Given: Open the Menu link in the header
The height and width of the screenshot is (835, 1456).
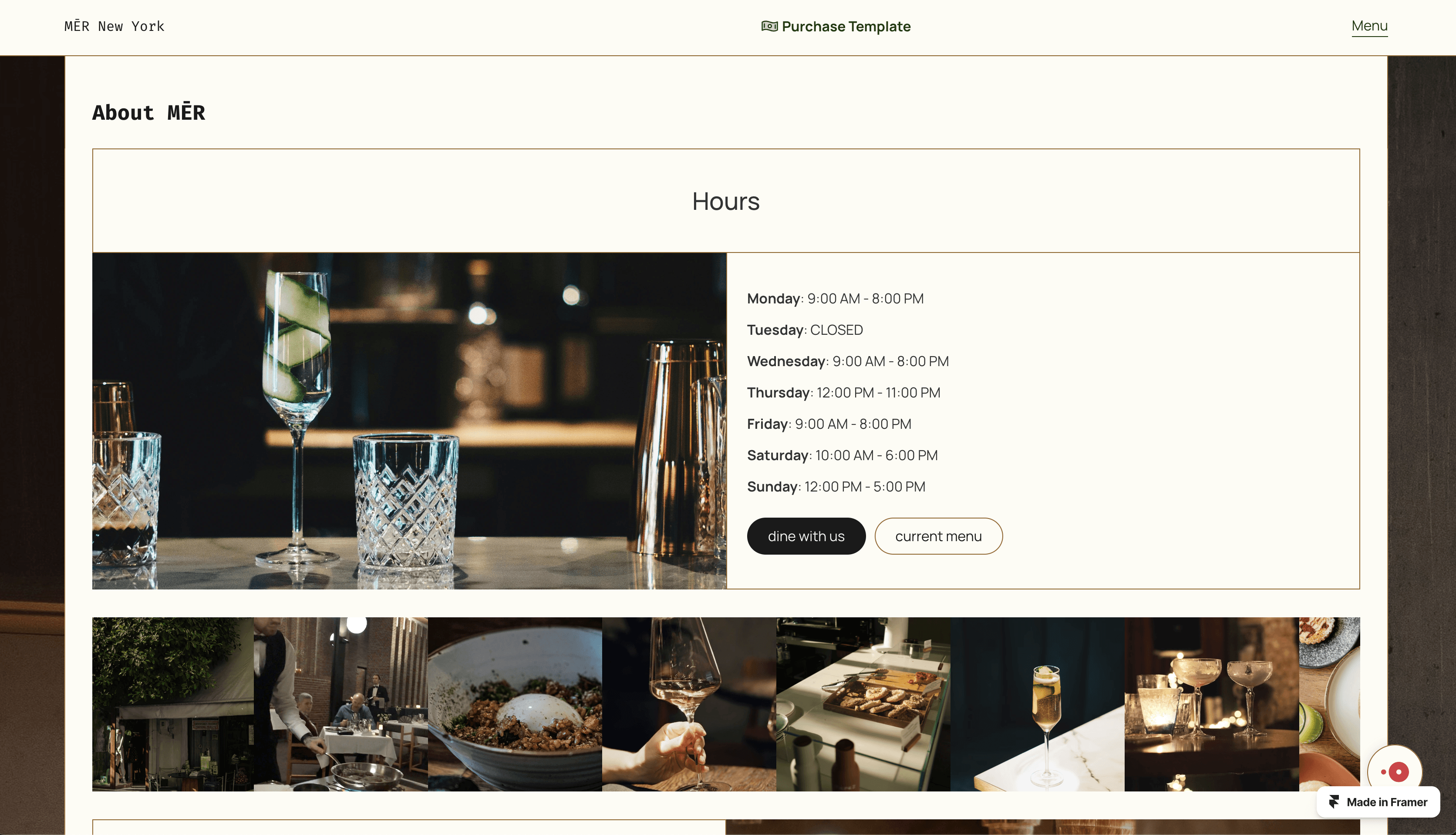Looking at the screenshot, I should click(x=1369, y=27).
